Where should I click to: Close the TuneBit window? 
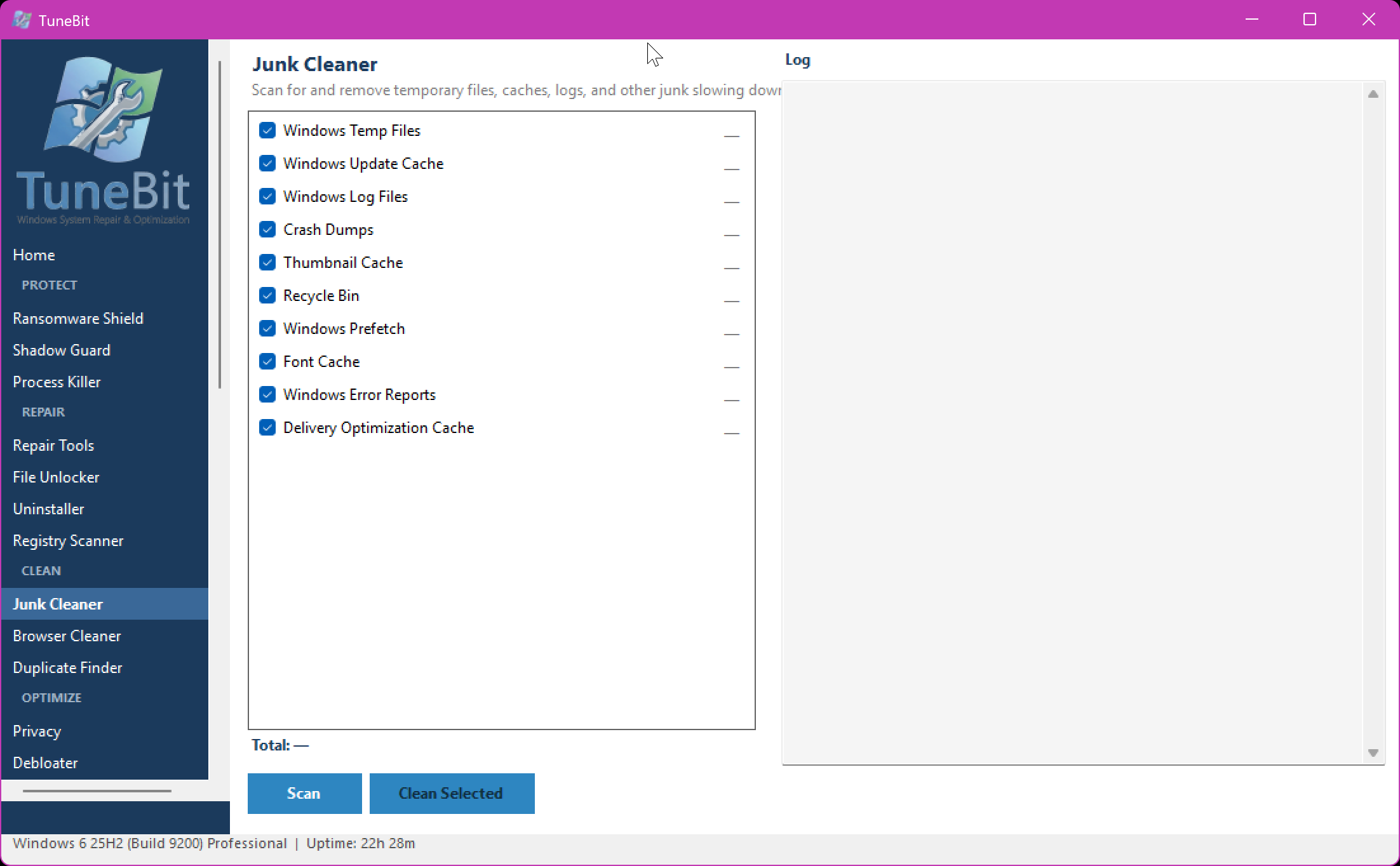coord(1369,20)
